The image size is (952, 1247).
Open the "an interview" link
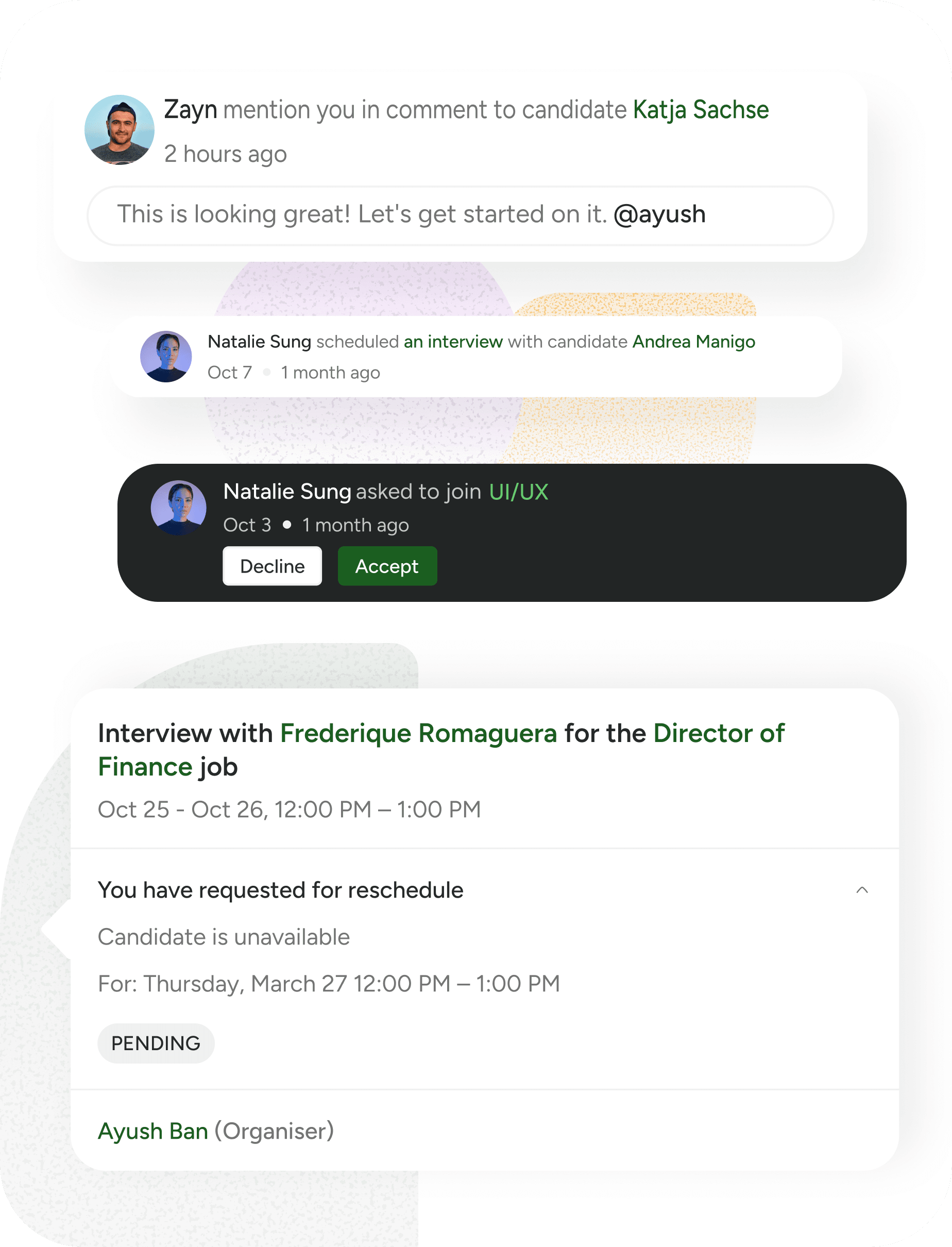point(453,342)
